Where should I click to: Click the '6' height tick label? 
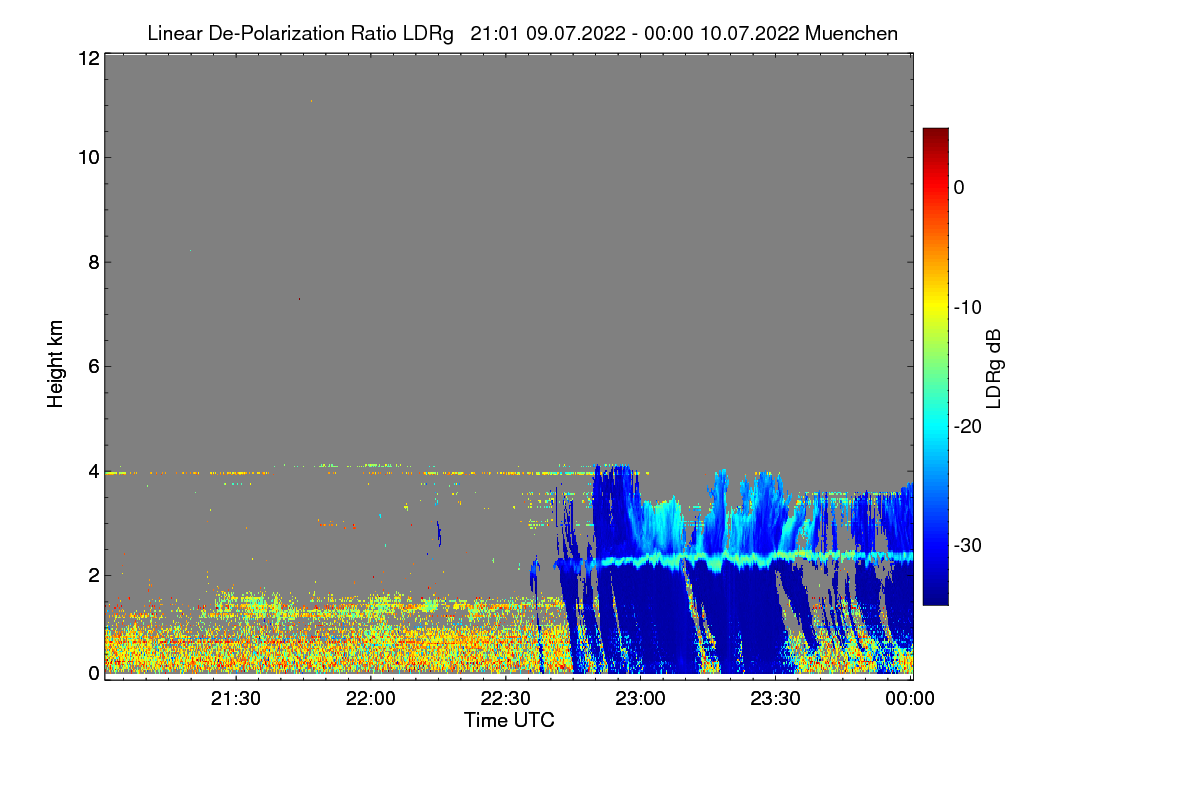(x=93, y=366)
